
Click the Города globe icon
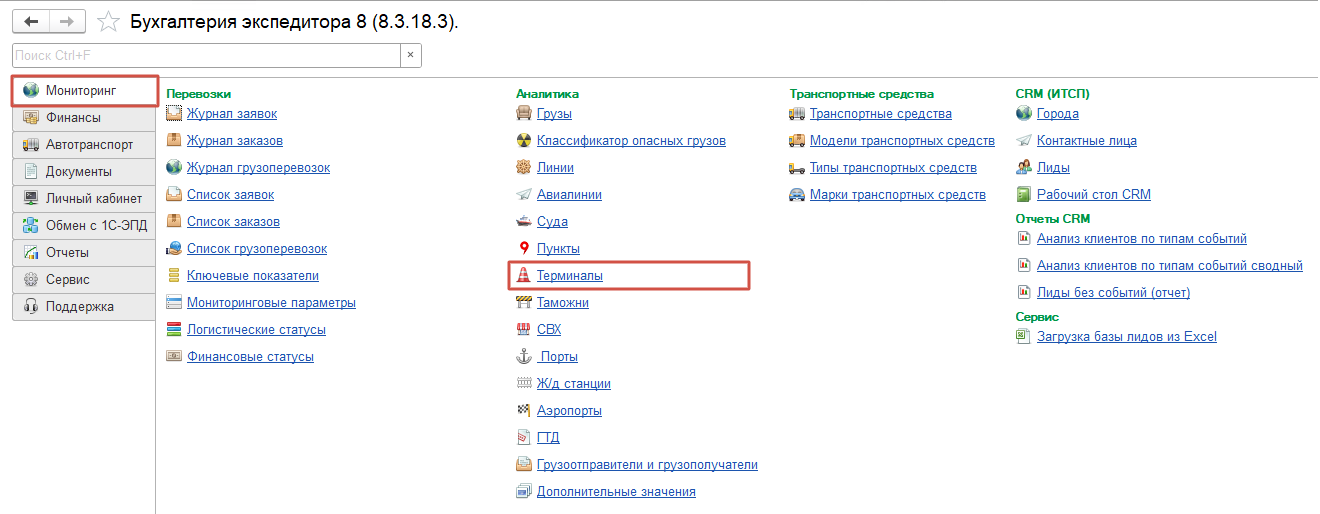pos(1024,113)
